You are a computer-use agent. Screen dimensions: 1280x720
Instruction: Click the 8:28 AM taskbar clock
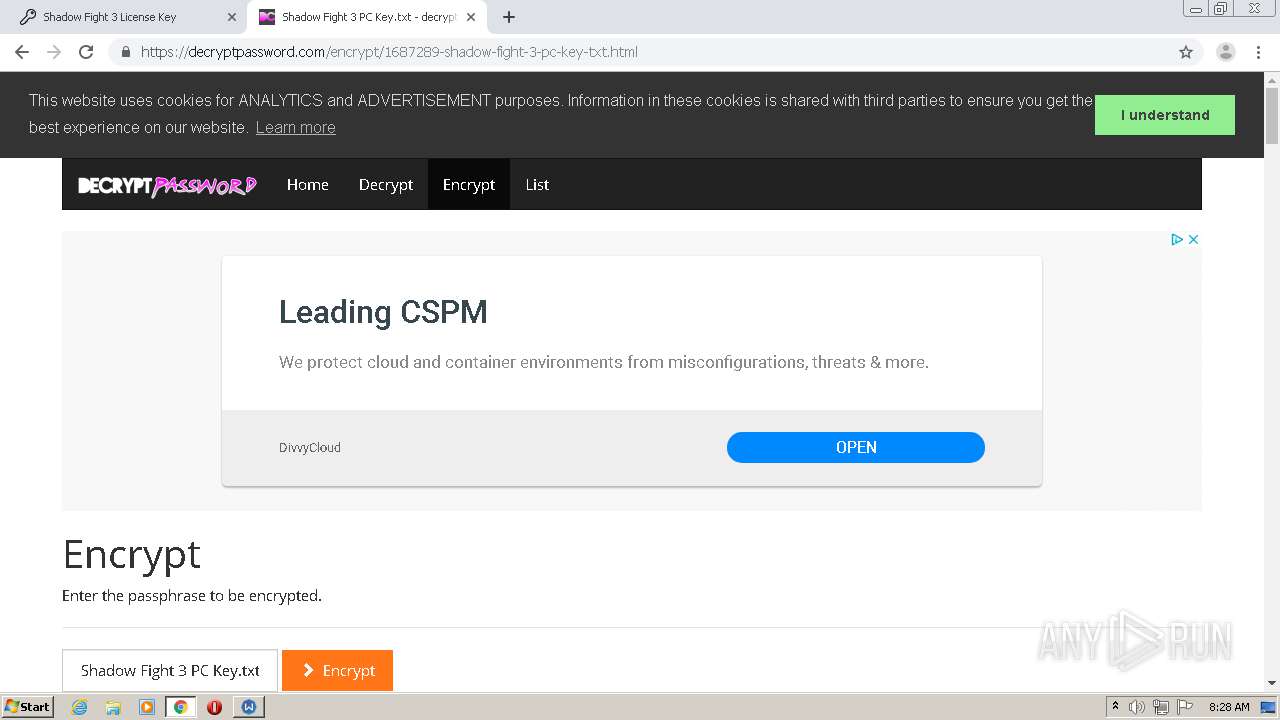[1229, 707]
